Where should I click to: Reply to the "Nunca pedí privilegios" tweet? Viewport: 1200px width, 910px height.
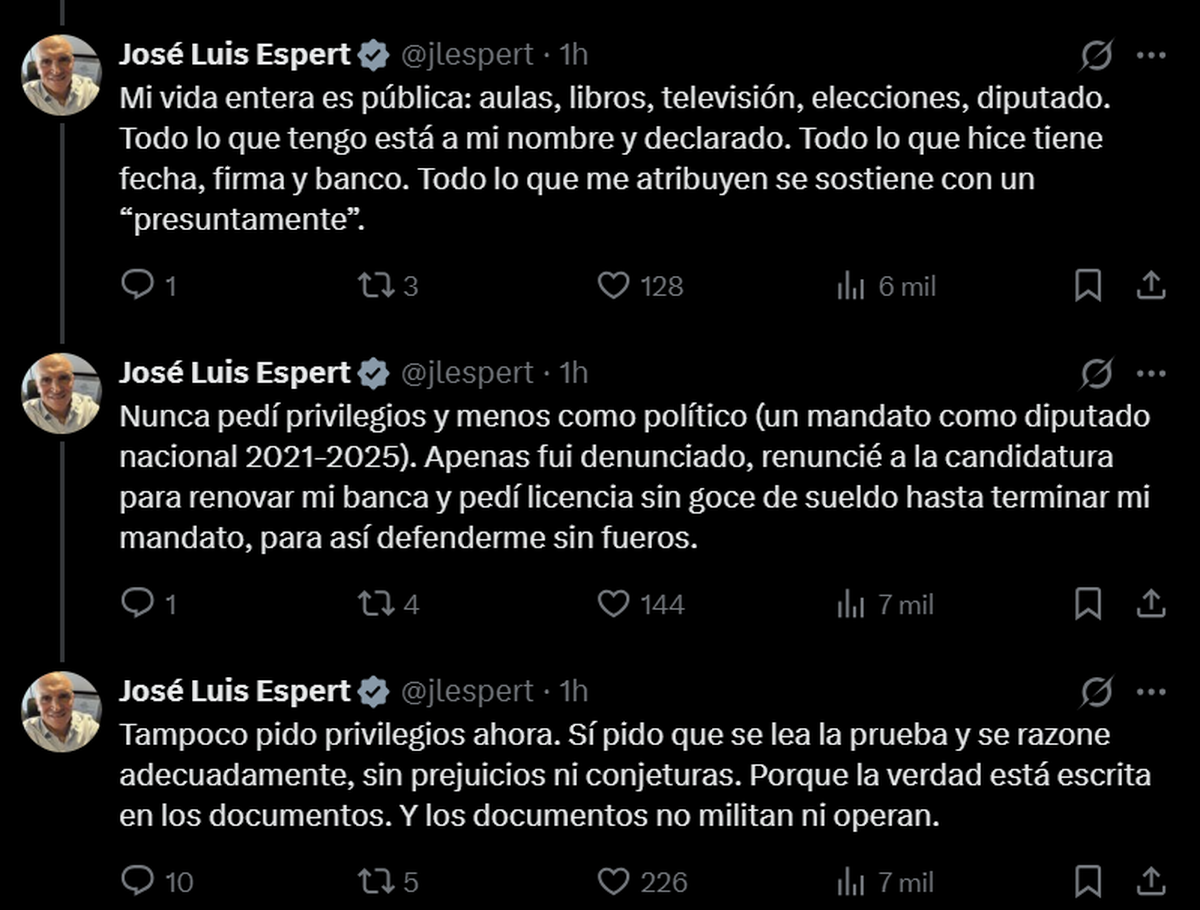[136, 603]
